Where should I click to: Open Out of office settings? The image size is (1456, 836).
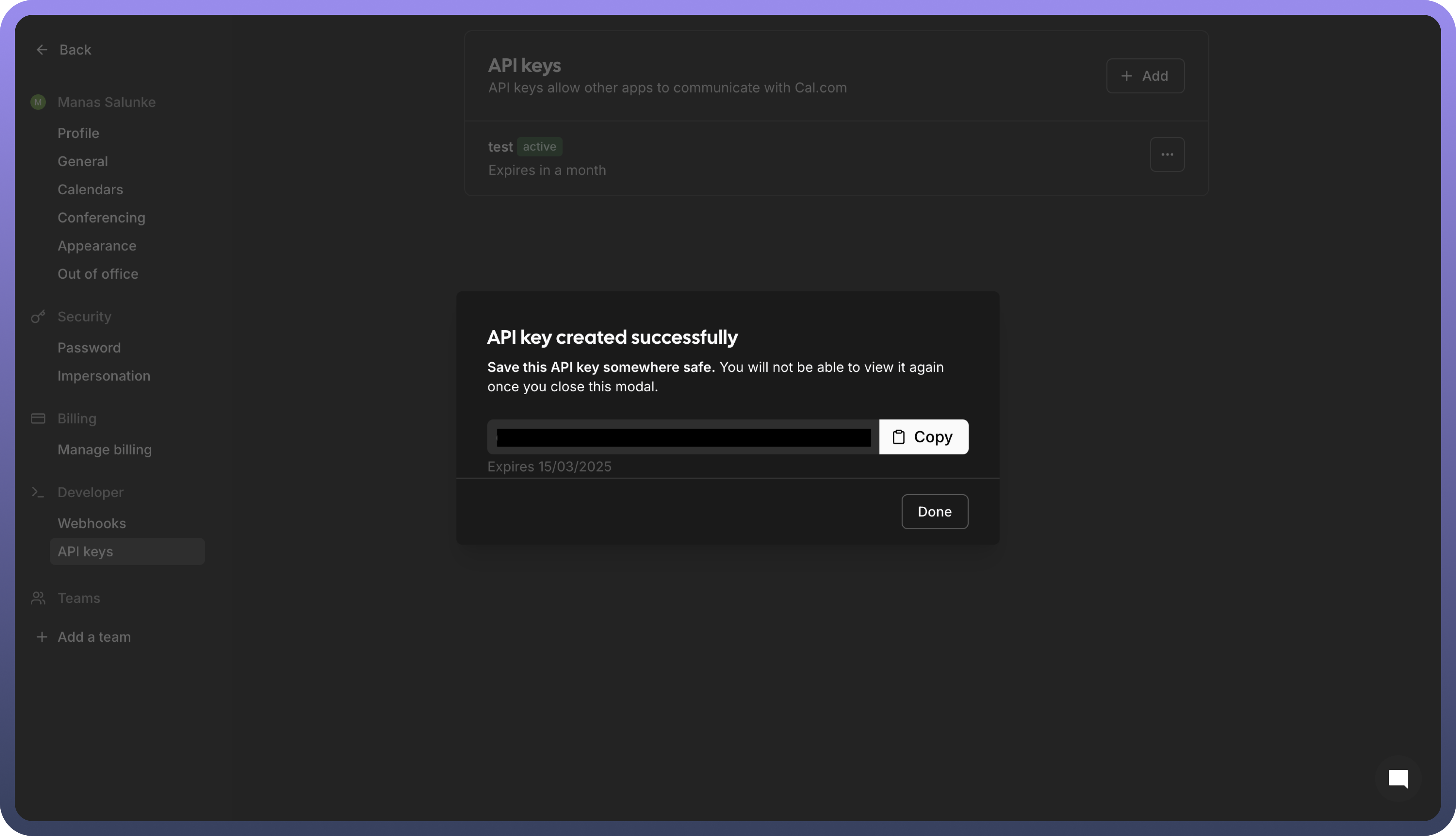coord(98,274)
